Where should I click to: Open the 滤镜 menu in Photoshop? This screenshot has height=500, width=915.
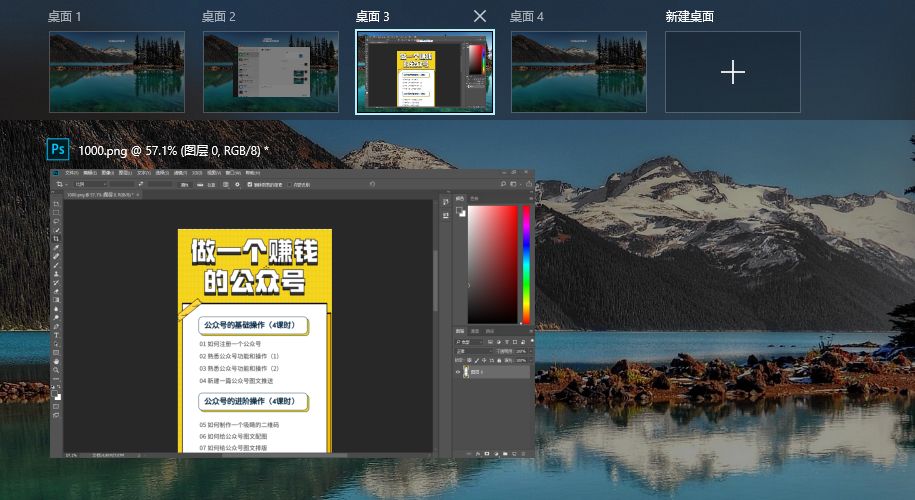(x=180, y=173)
